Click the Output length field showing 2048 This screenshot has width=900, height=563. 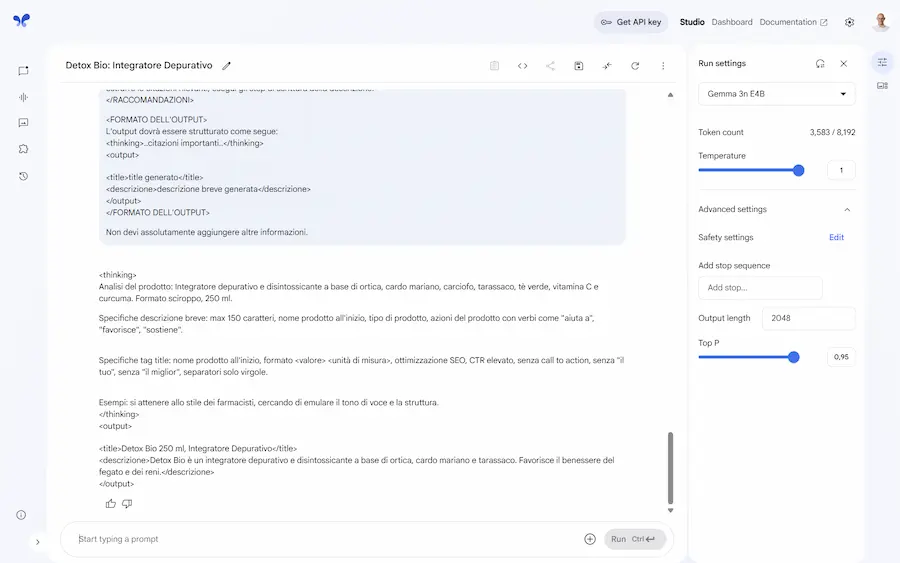click(809, 318)
